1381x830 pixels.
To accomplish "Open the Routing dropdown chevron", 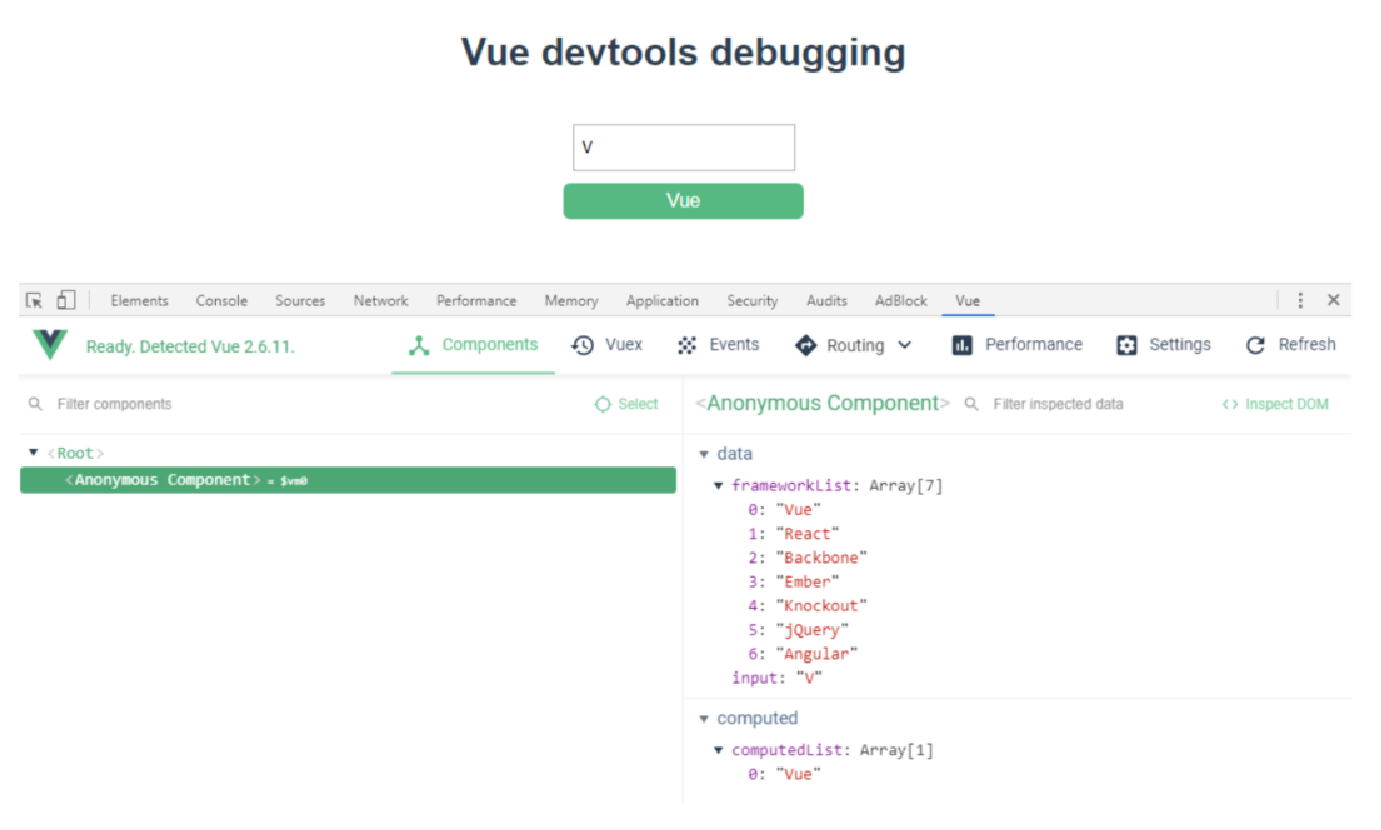I will point(905,345).
